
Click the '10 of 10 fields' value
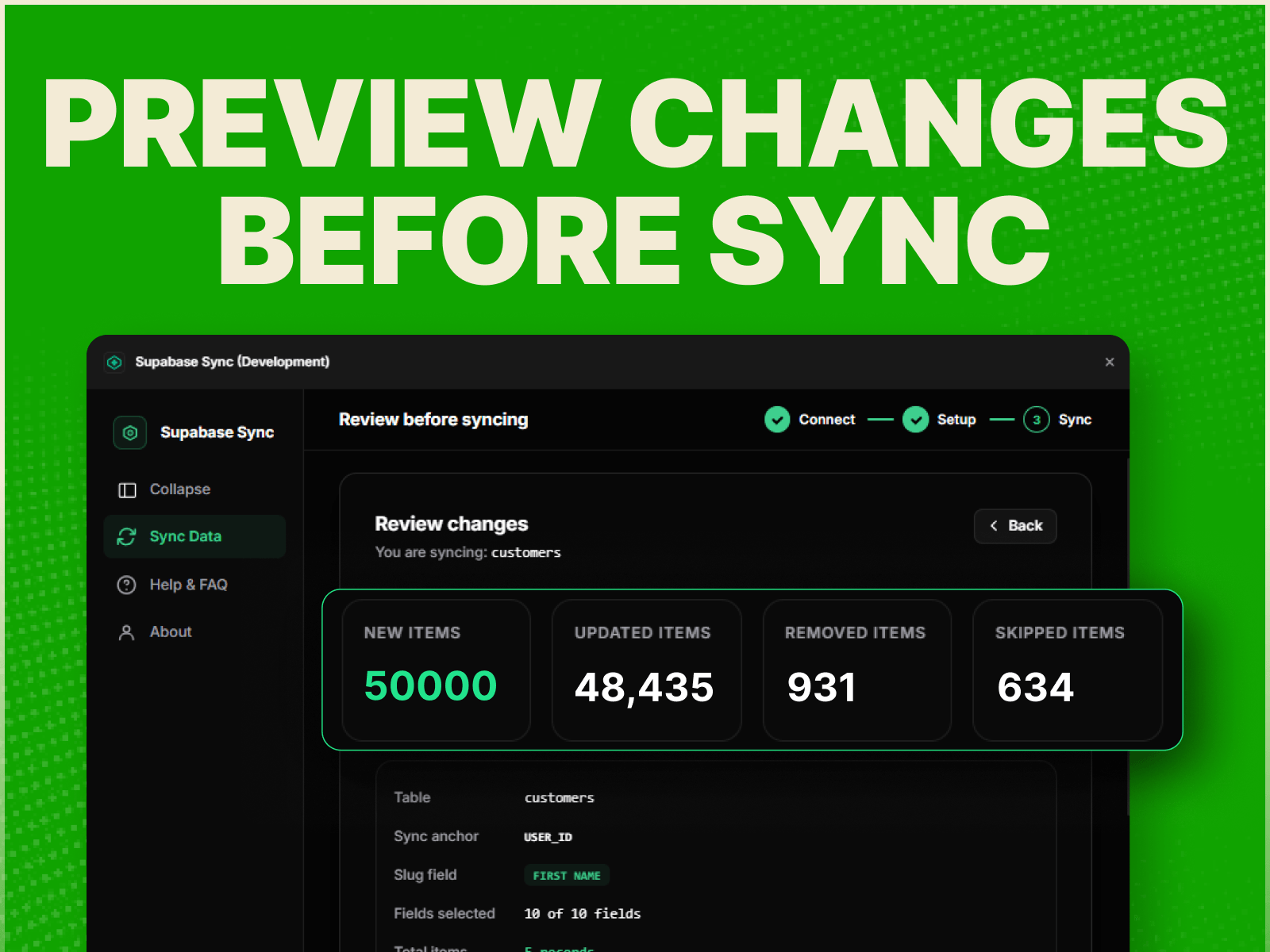(582, 914)
